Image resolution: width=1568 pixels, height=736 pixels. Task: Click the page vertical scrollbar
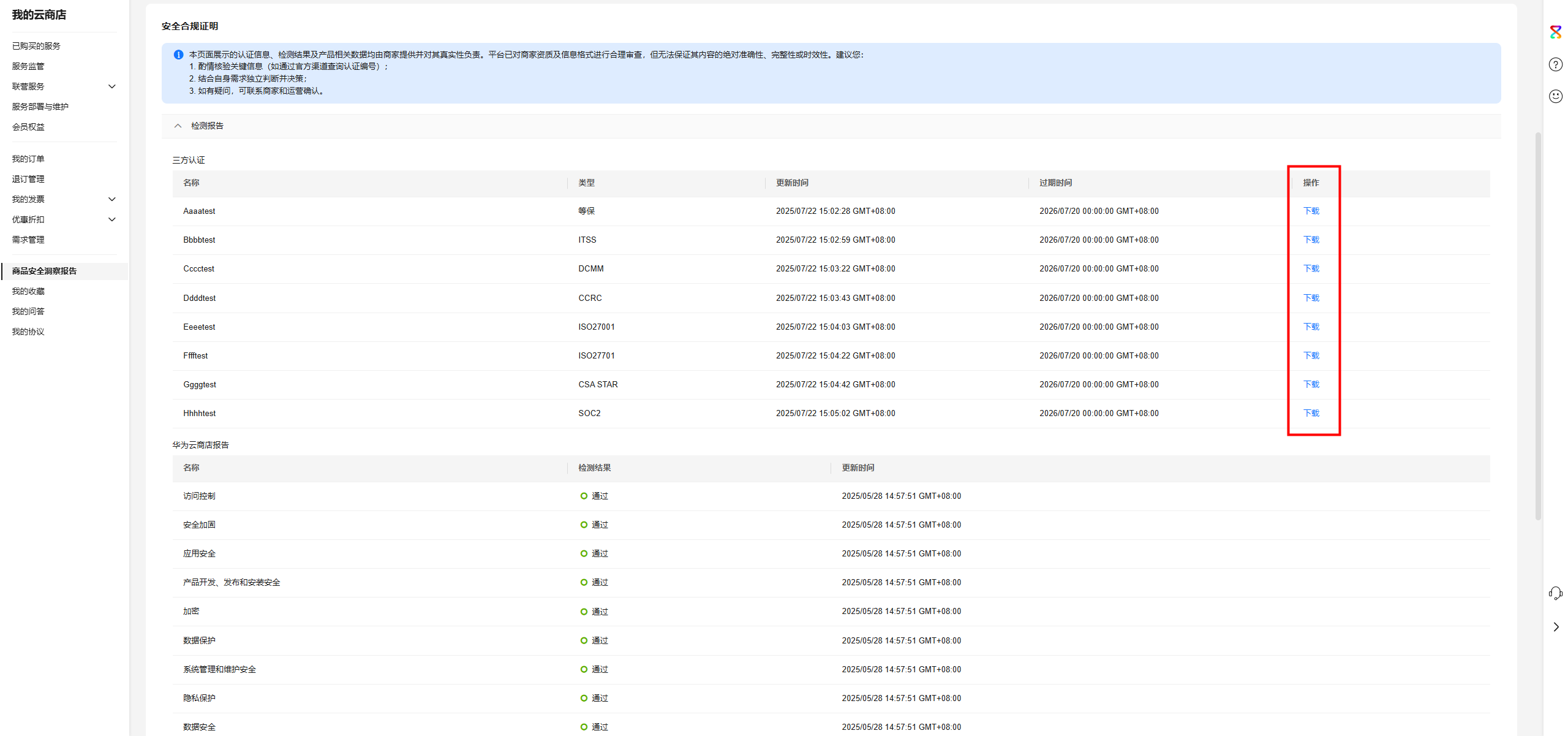[x=1537, y=325]
